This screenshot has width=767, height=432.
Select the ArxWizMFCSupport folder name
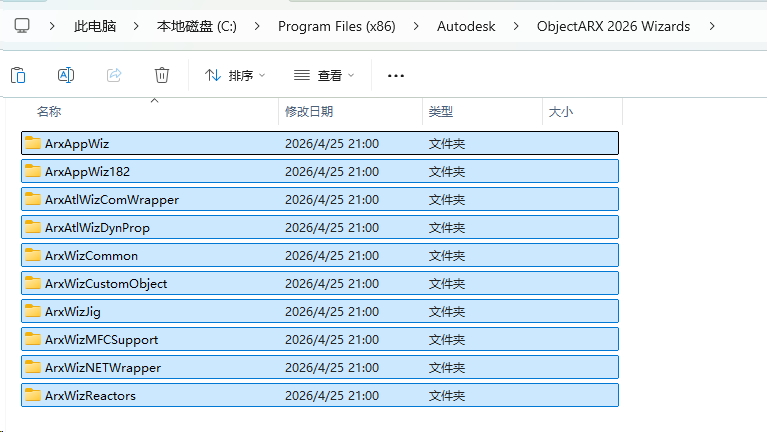click(102, 340)
